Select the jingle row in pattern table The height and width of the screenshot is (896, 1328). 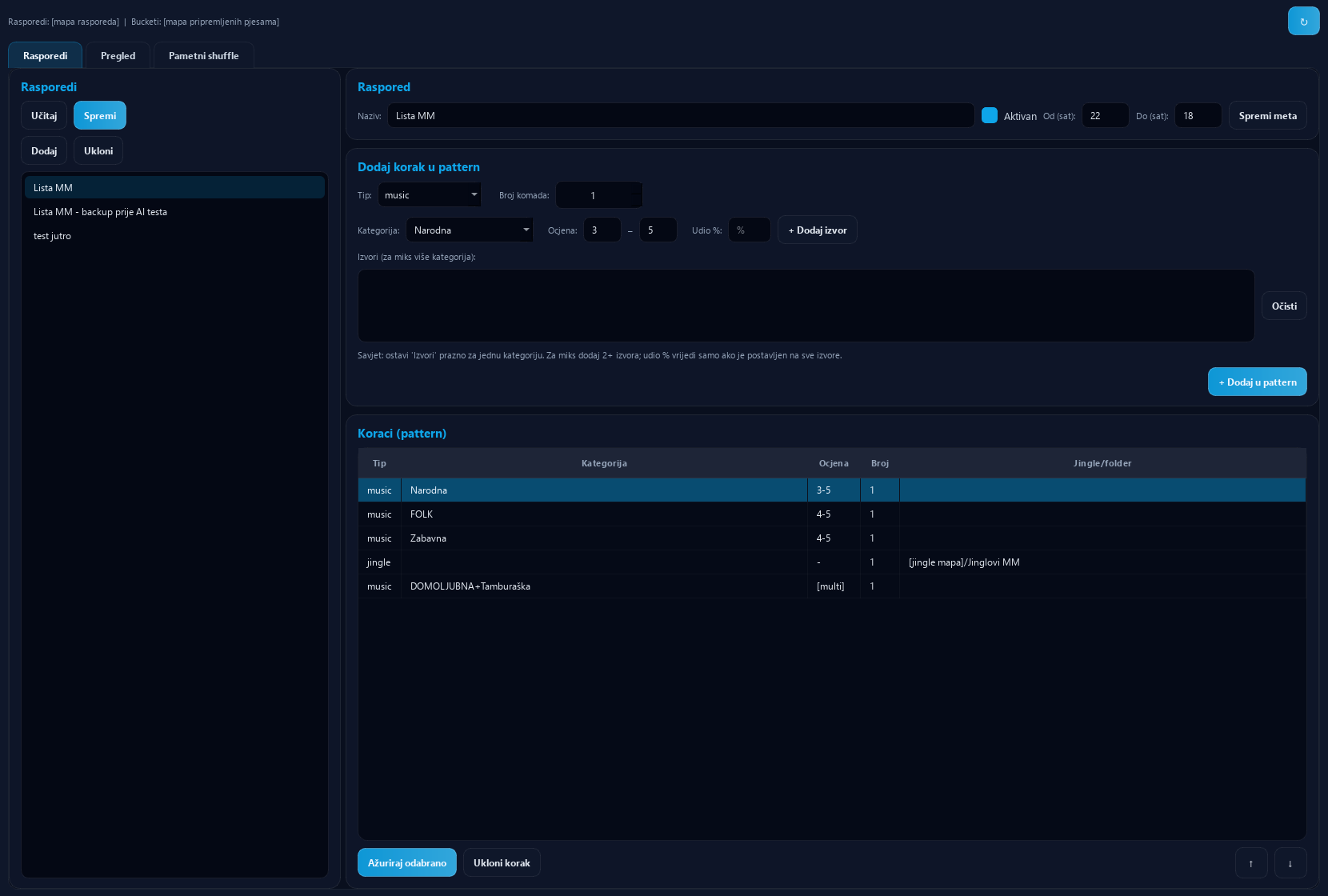[x=832, y=562]
